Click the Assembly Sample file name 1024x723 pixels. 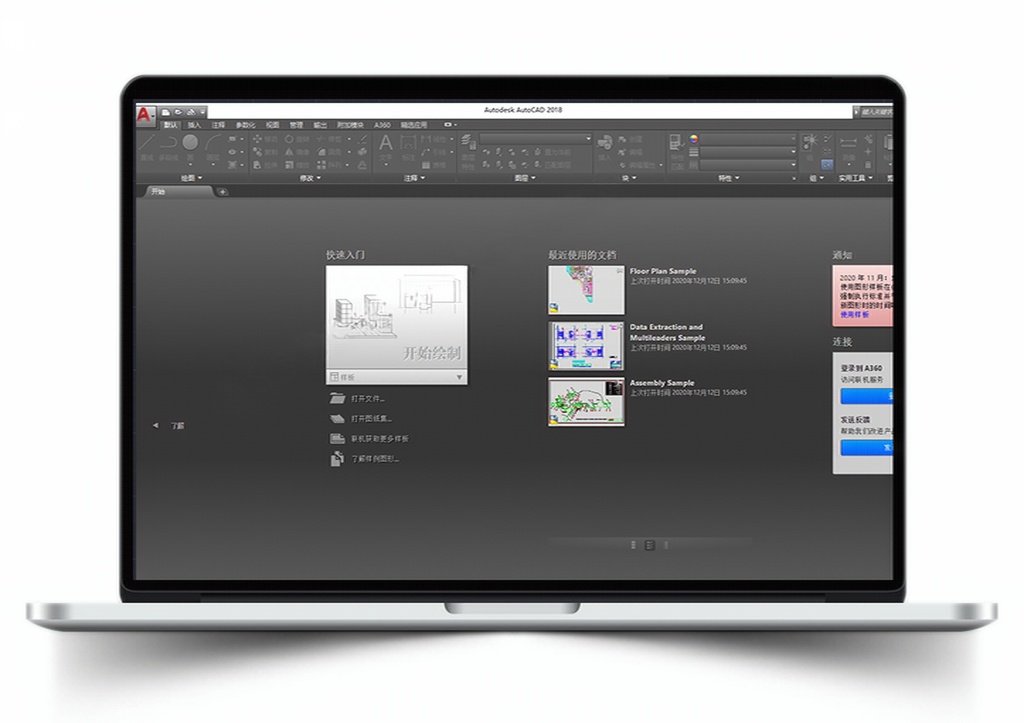click(x=662, y=383)
